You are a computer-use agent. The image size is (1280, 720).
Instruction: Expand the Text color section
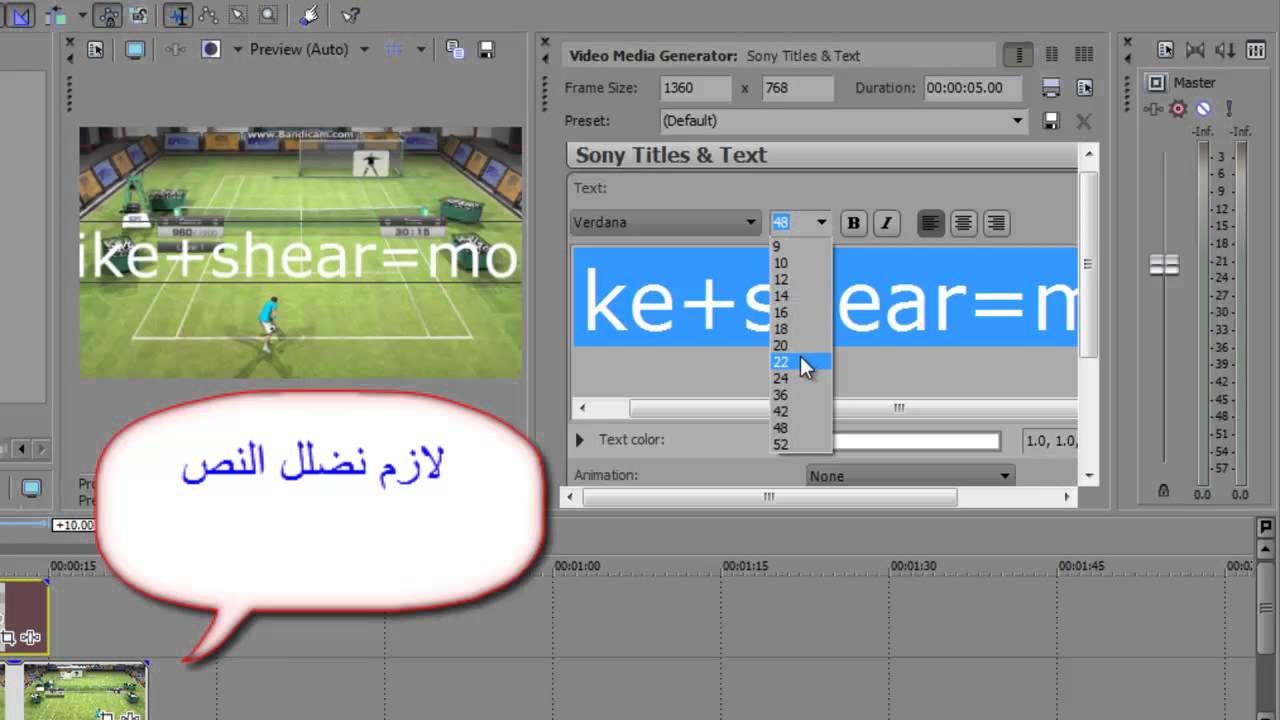[580, 440]
